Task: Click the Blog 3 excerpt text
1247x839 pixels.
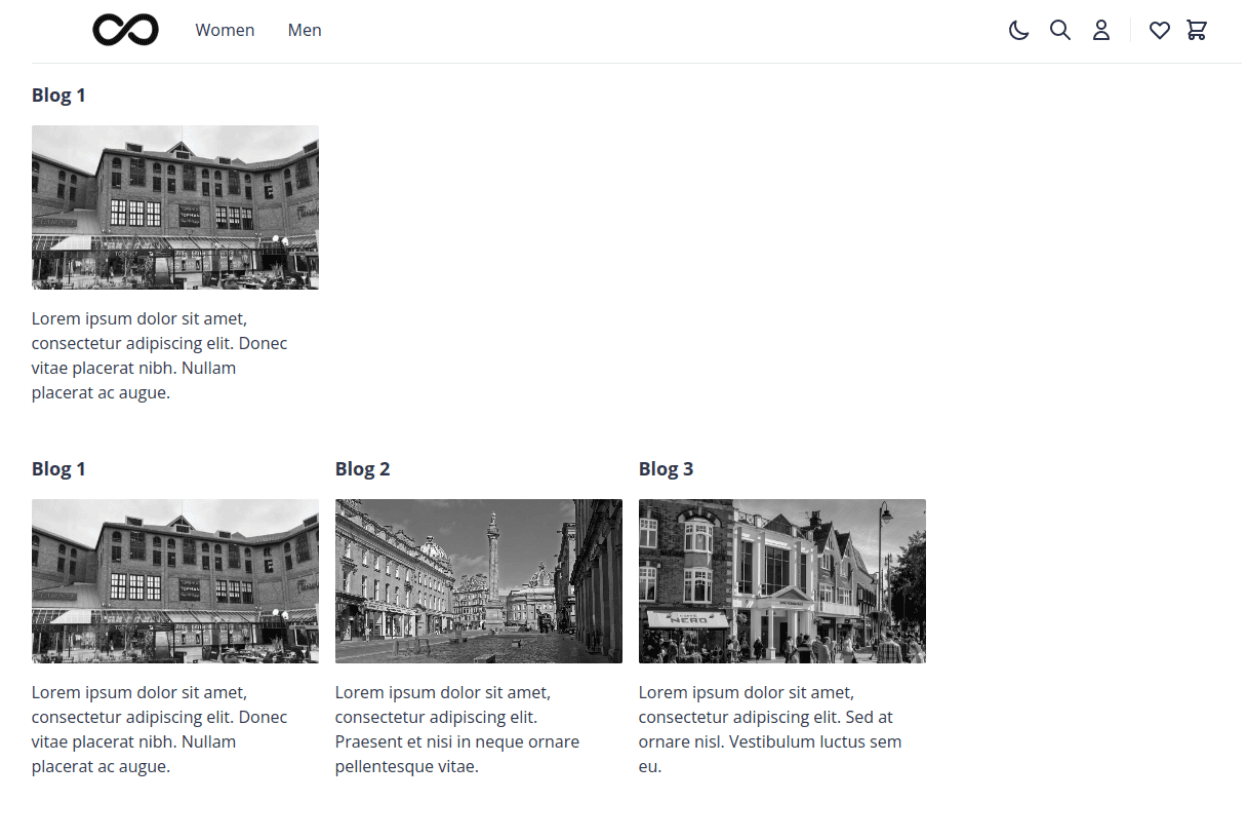Action: pos(770,729)
